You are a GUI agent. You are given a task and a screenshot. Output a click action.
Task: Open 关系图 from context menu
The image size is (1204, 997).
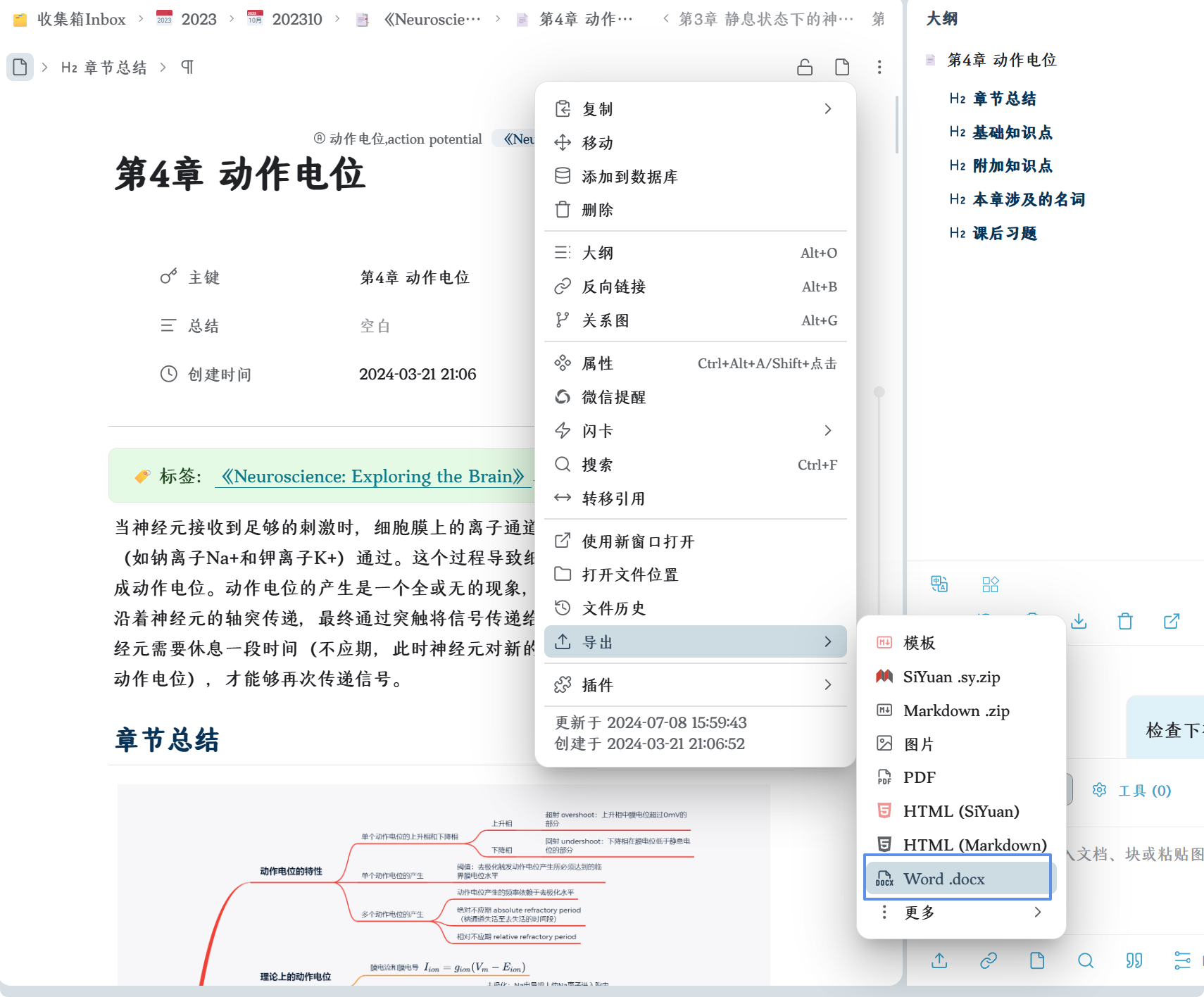click(x=696, y=320)
